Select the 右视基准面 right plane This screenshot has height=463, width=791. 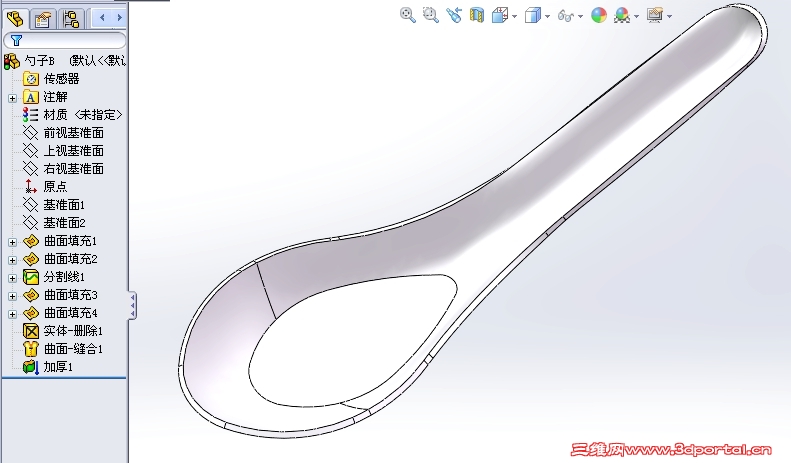pos(74,169)
